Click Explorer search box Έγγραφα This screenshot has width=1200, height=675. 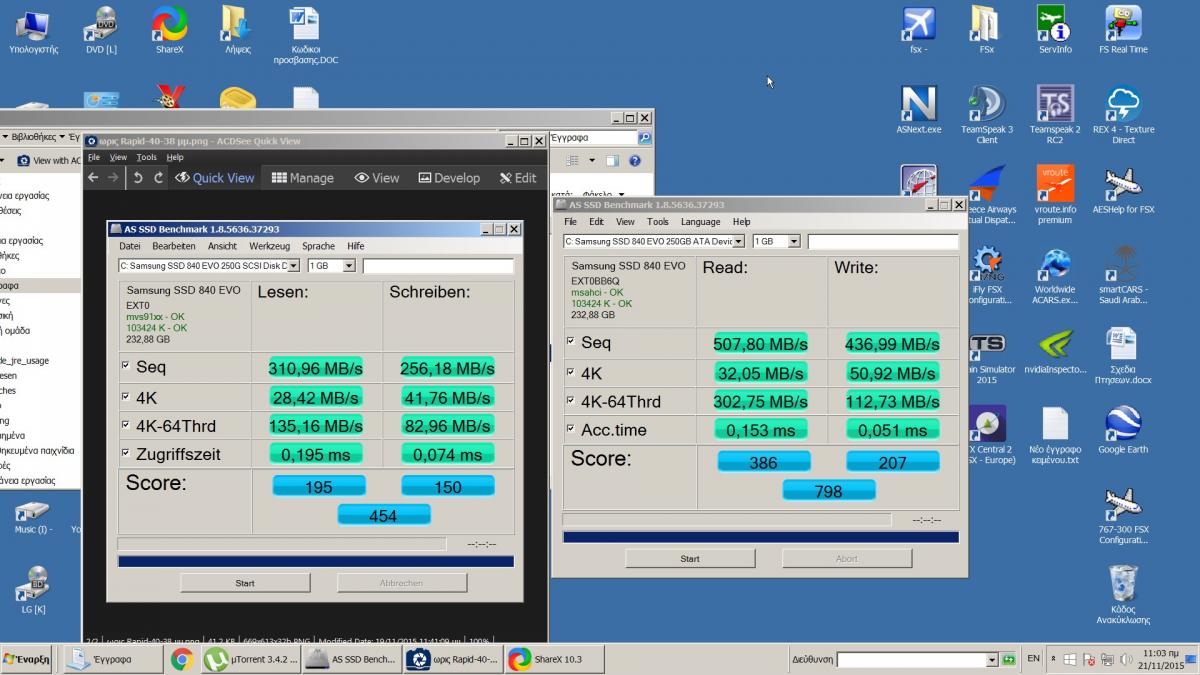593,138
